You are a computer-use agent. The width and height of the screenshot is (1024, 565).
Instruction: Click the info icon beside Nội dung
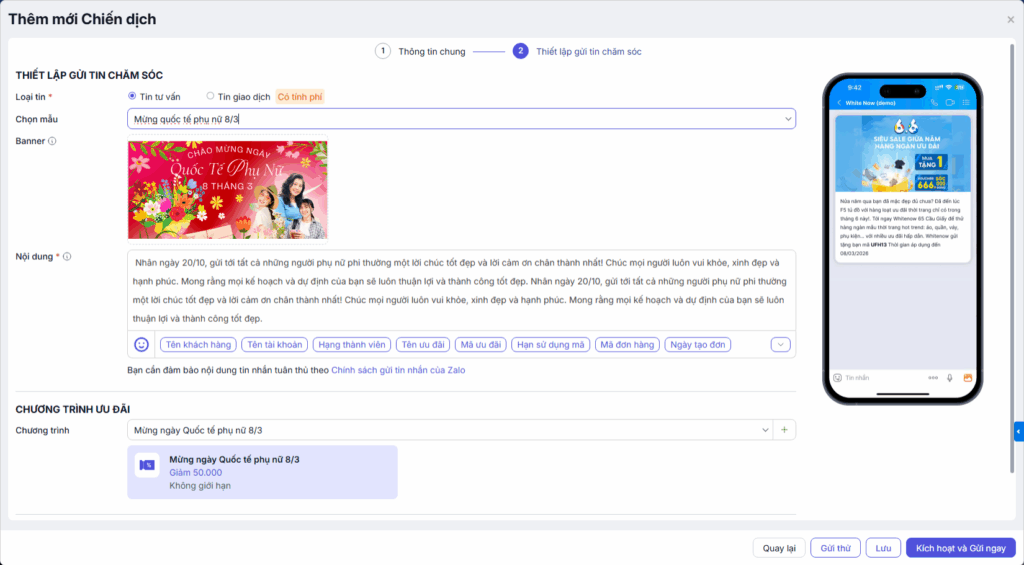(67, 257)
